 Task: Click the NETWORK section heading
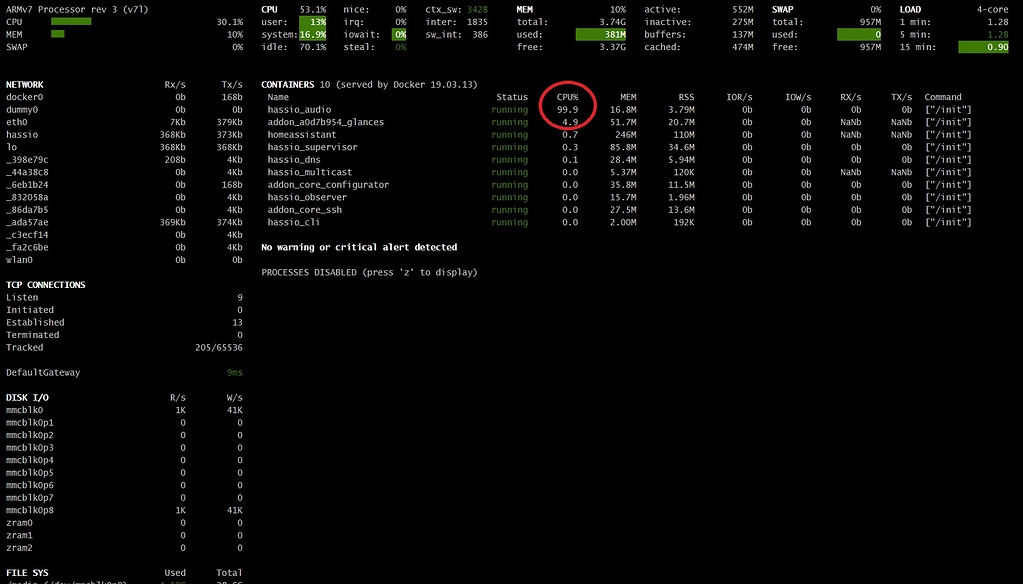pos(25,85)
